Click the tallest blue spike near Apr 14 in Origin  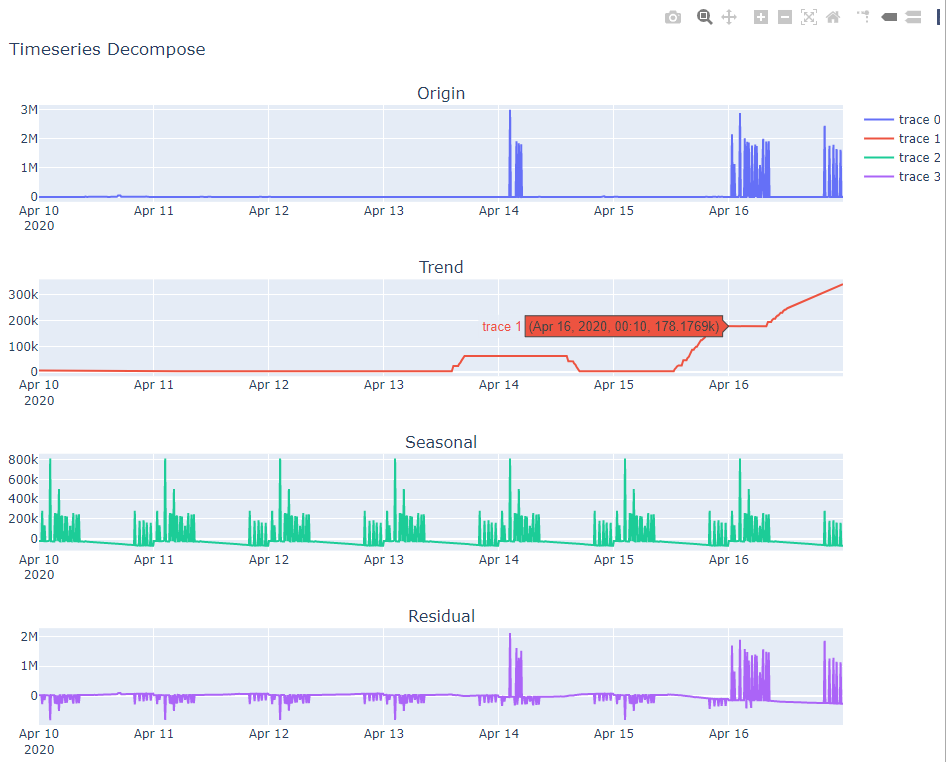tap(510, 151)
